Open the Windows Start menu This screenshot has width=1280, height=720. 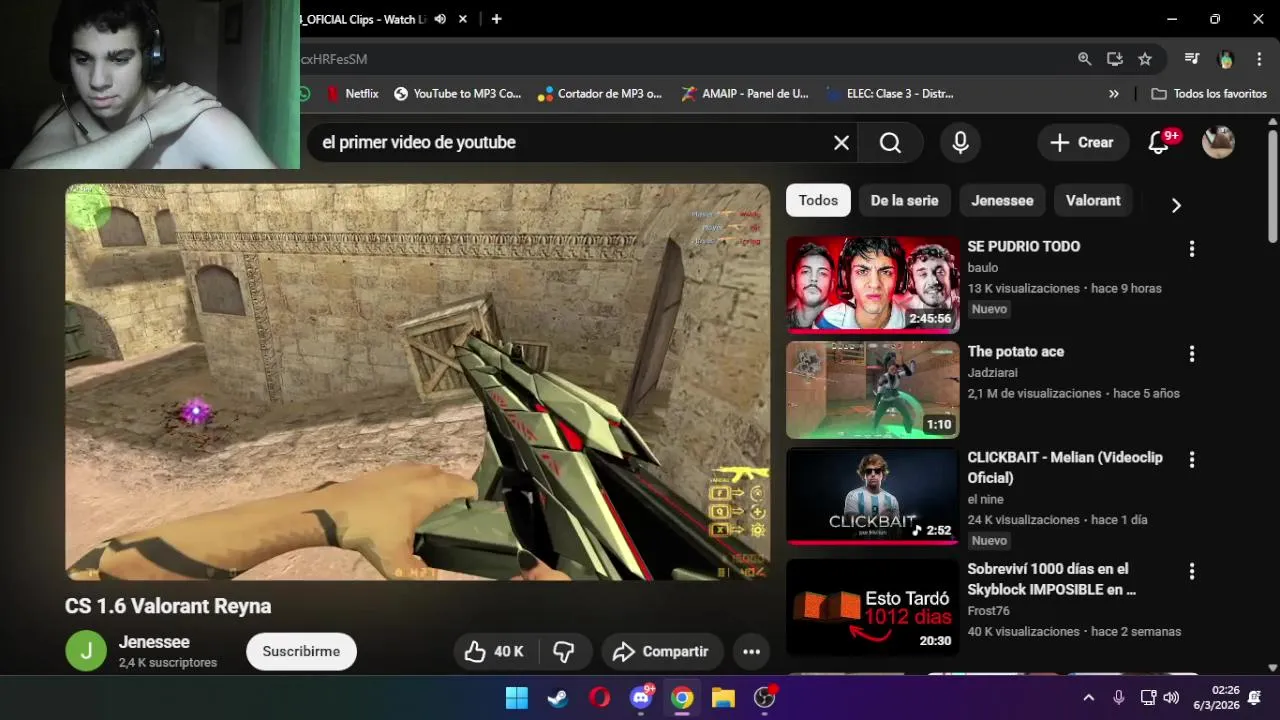click(x=517, y=698)
